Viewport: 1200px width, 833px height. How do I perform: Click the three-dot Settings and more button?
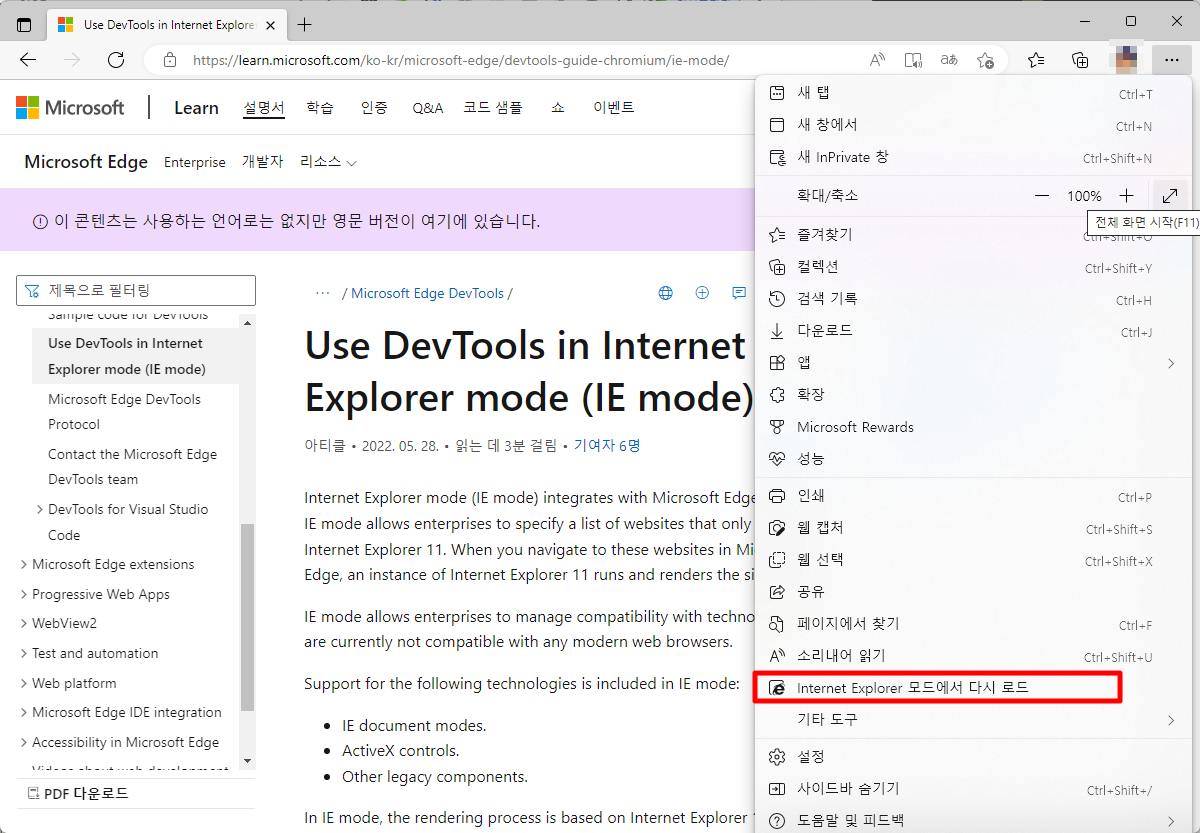point(1171,60)
